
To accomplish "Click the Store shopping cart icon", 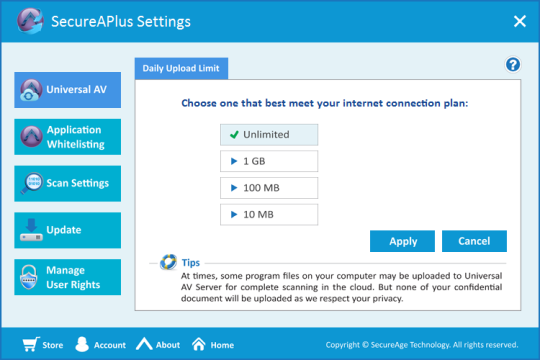I will pyautogui.click(x=31, y=344).
